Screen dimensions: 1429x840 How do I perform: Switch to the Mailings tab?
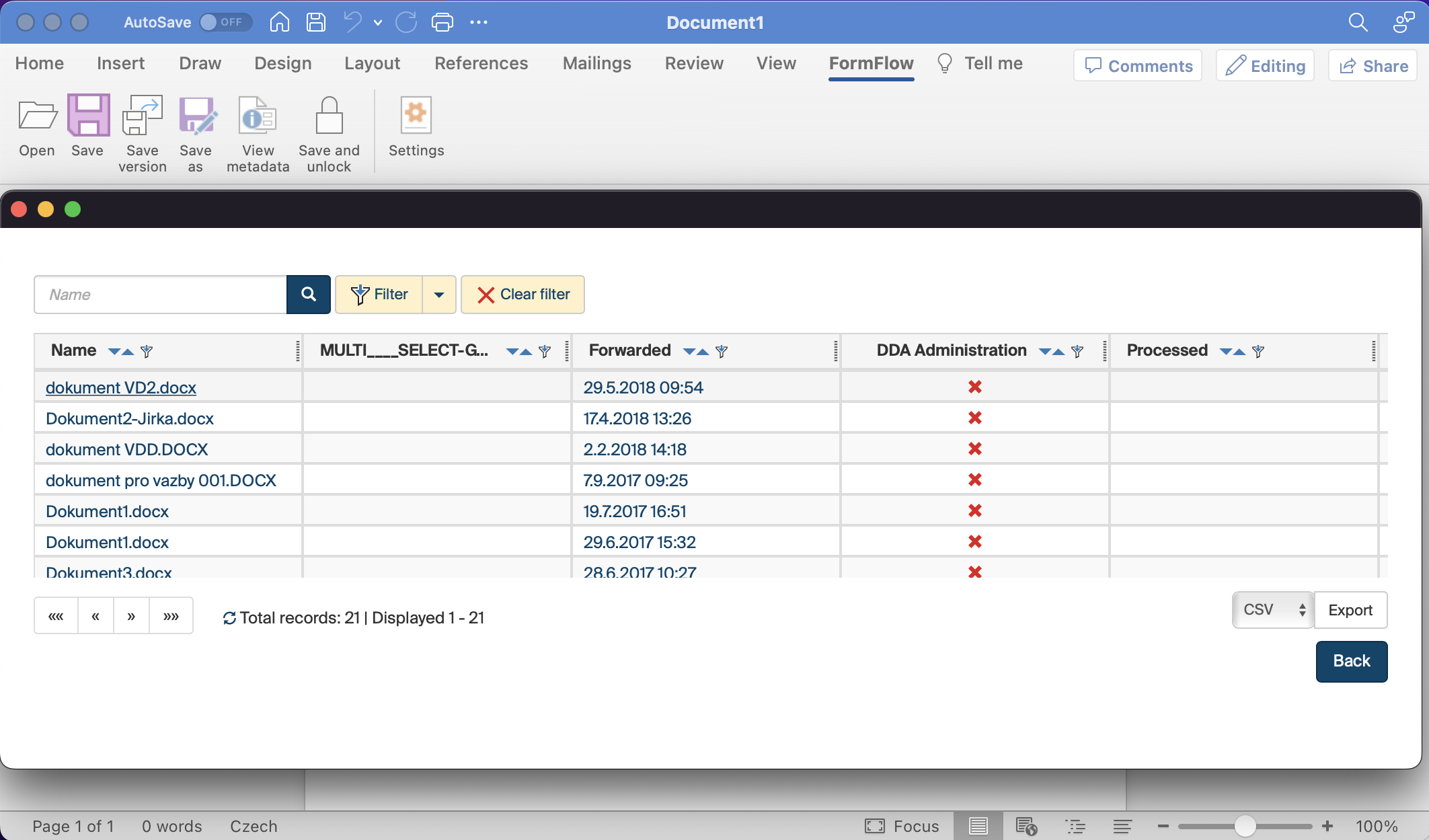tap(596, 63)
